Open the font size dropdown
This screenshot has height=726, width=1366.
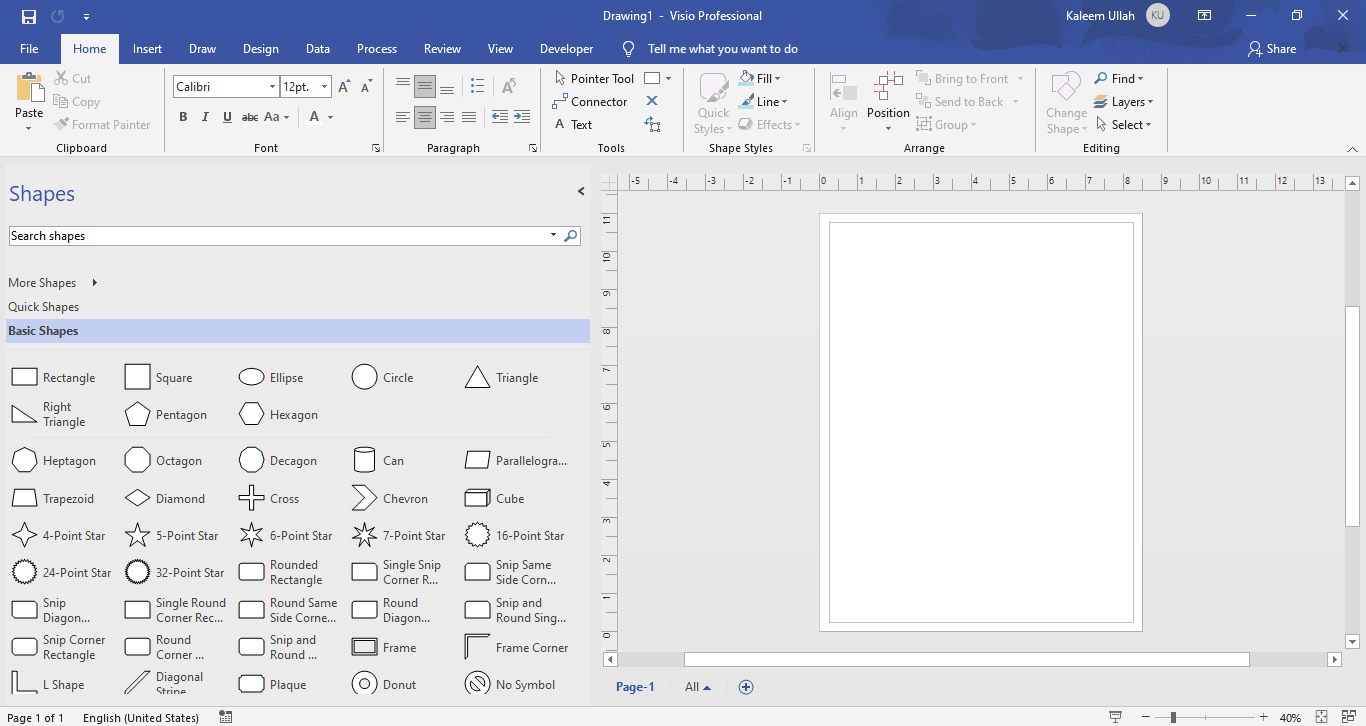coord(326,86)
